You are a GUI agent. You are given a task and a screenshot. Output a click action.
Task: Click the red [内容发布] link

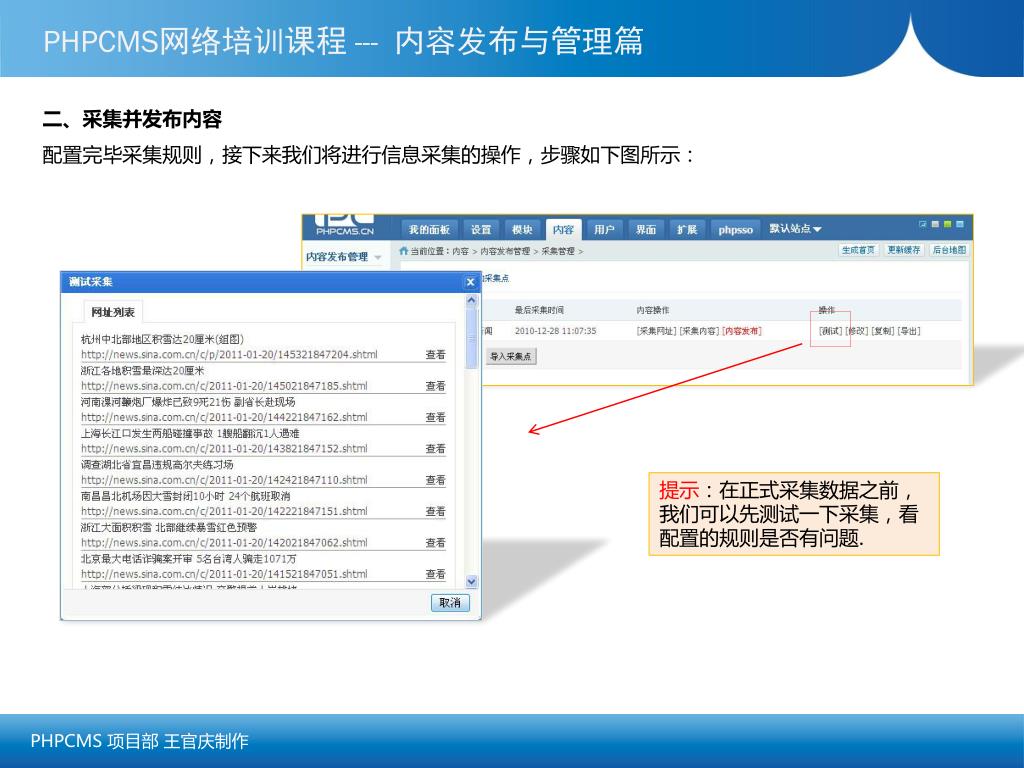pos(741,331)
